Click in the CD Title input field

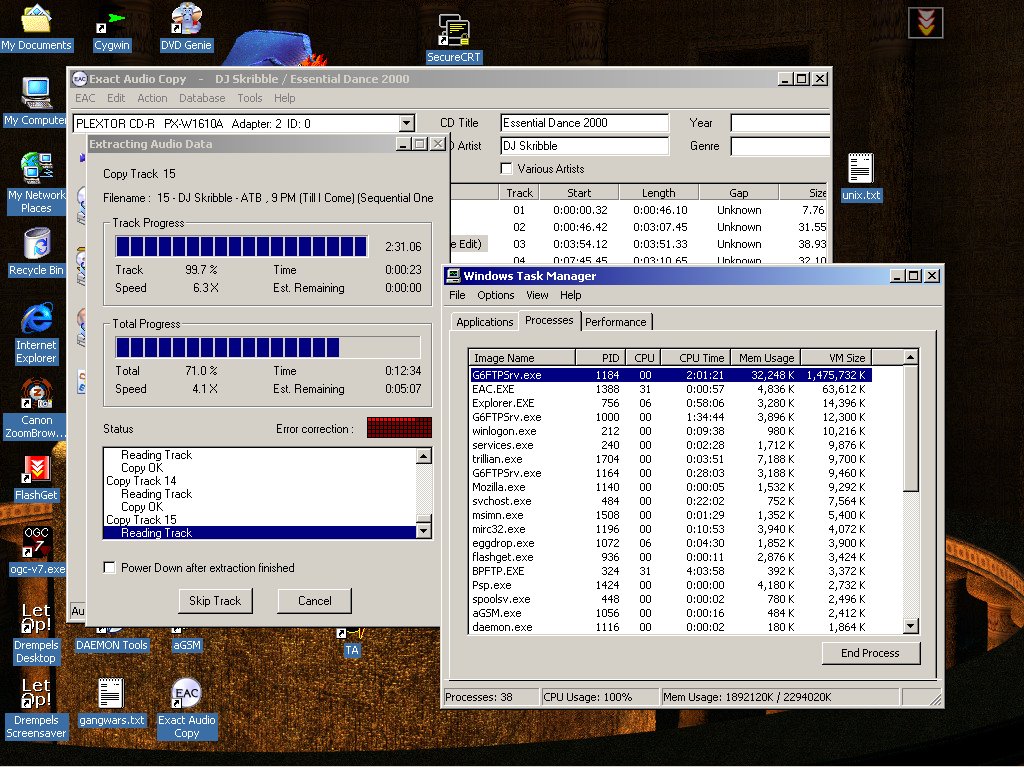pyautogui.click(x=584, y=123)
